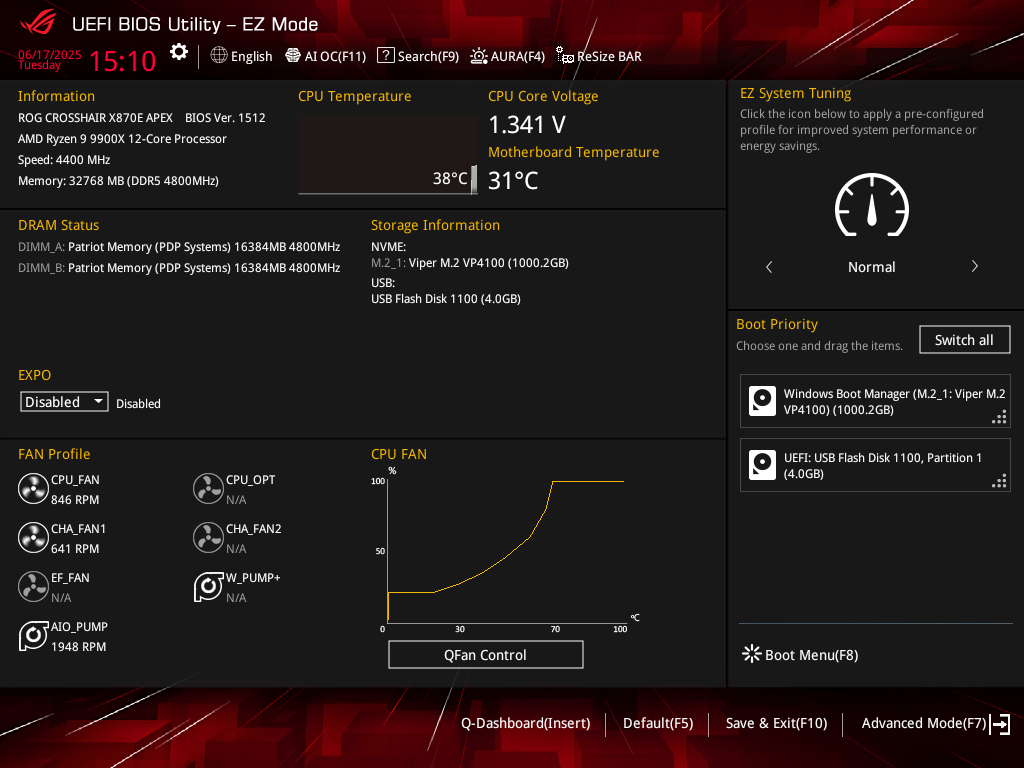Grab drag handle on Windows Boot Manager
The image size is (1024, 768).
(x=999, y=417)
